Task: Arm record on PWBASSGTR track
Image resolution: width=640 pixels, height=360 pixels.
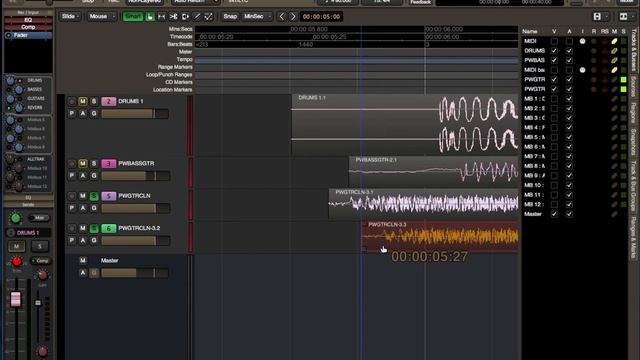Action: 72,163
